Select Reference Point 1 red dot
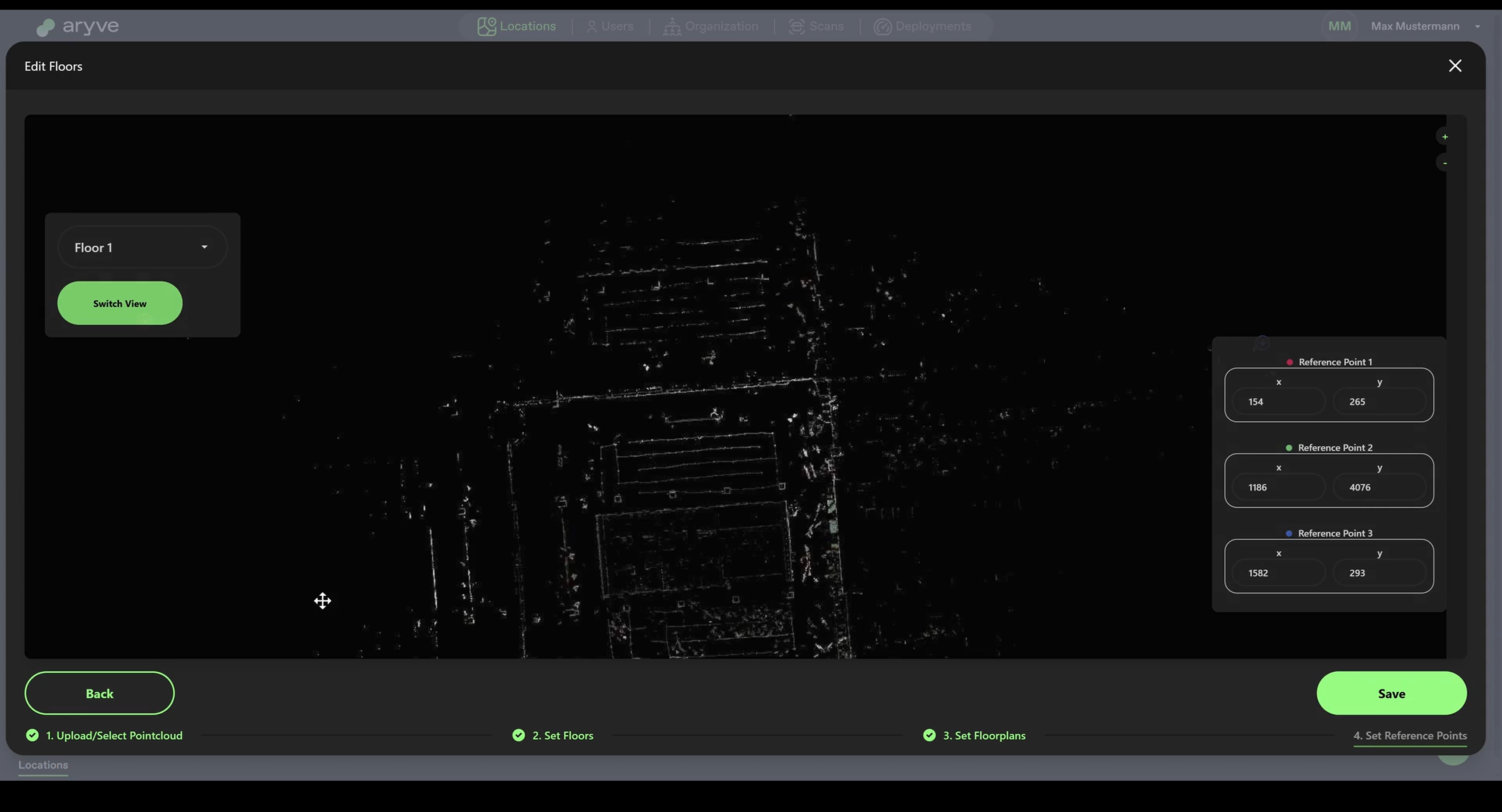The height and width of the screenshot is (812, 1502). click(1289, 362)
